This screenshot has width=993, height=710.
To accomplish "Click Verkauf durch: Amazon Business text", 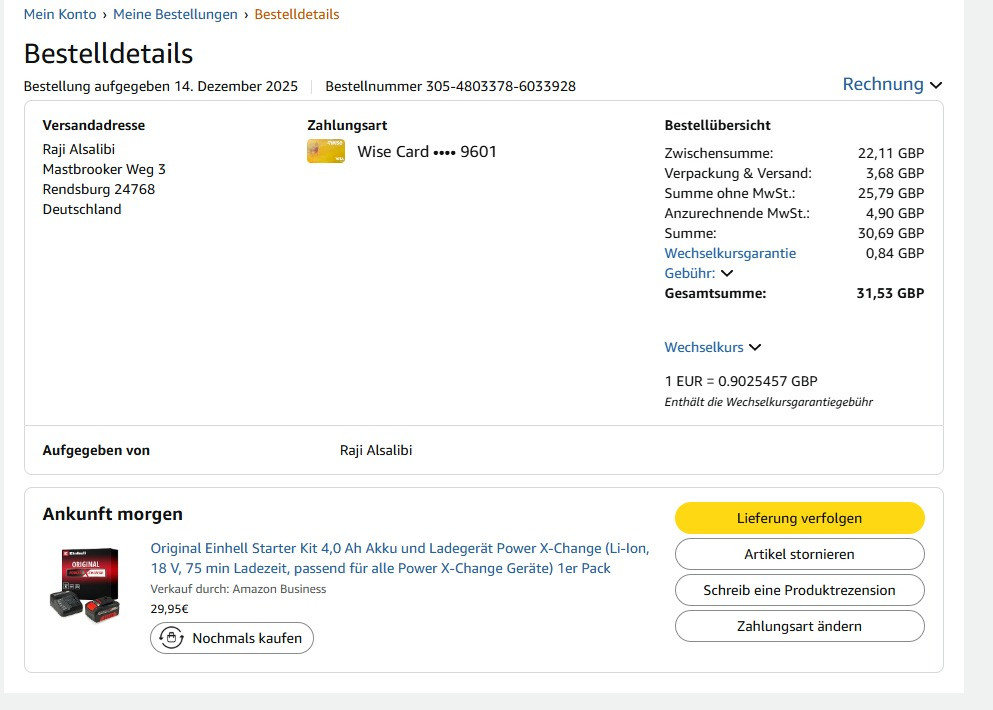I will (238, 589).
